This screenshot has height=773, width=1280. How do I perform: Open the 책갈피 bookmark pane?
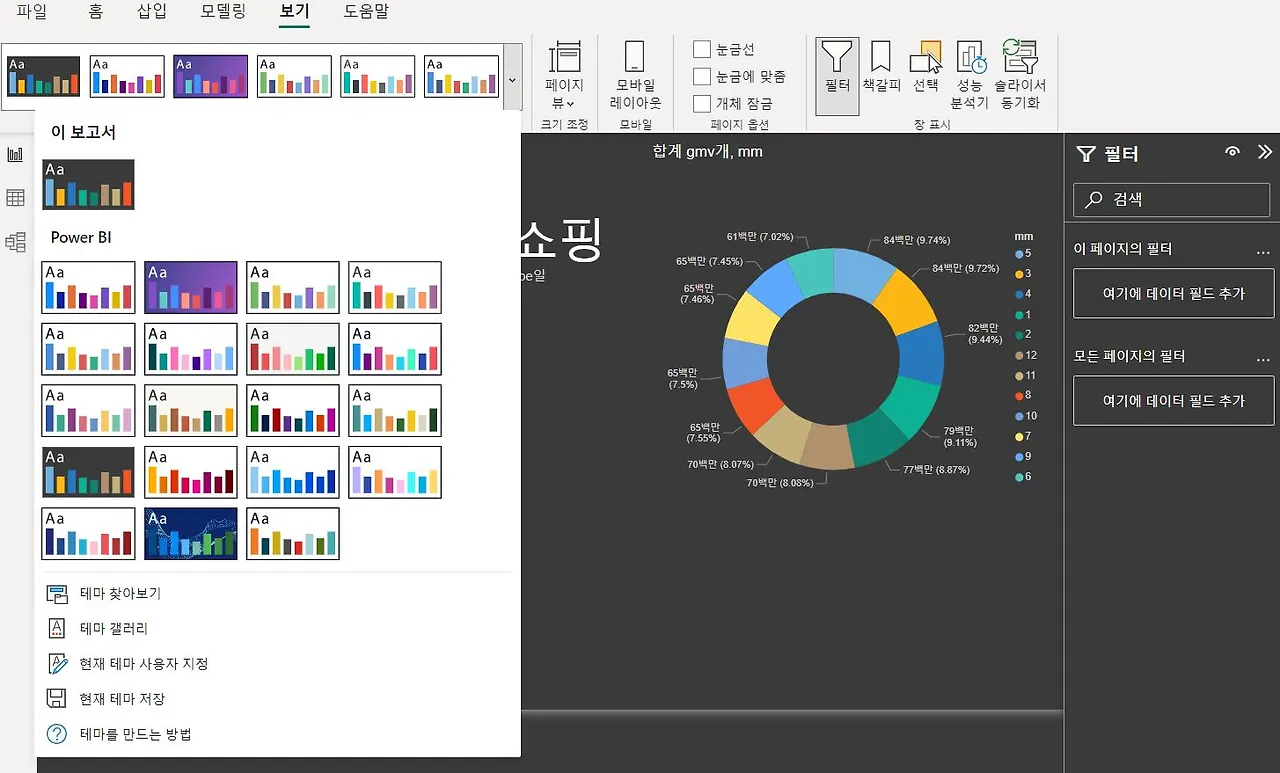click(x=881, y=68)
